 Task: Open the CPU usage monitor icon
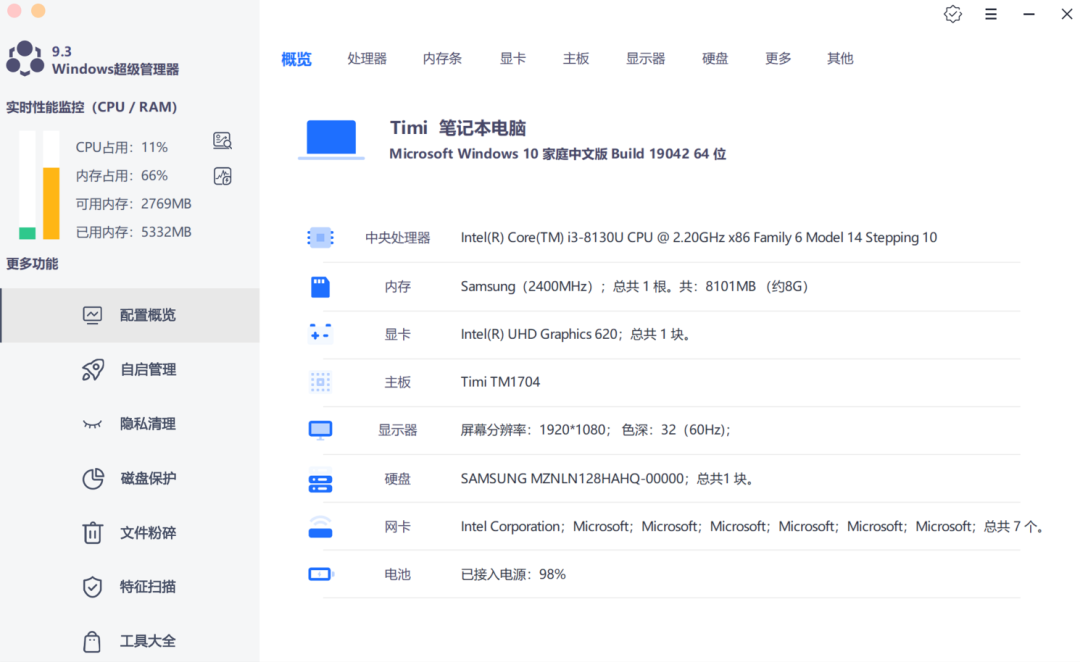(x=222, y=141)
